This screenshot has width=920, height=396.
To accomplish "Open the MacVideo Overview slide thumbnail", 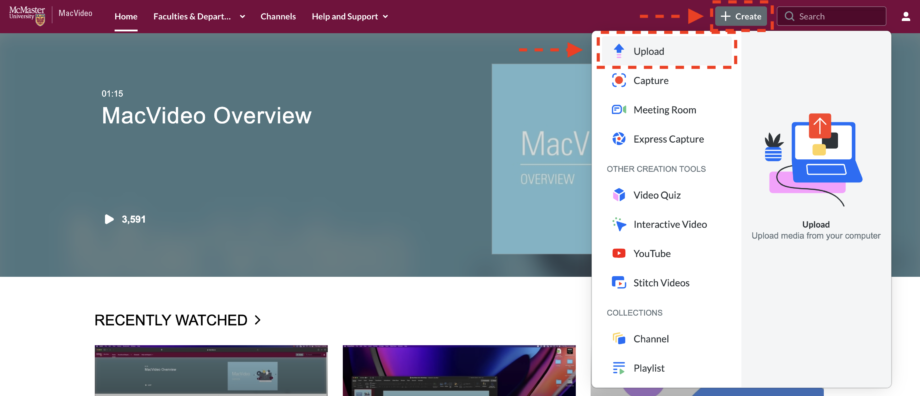I will tap(542, 159).
